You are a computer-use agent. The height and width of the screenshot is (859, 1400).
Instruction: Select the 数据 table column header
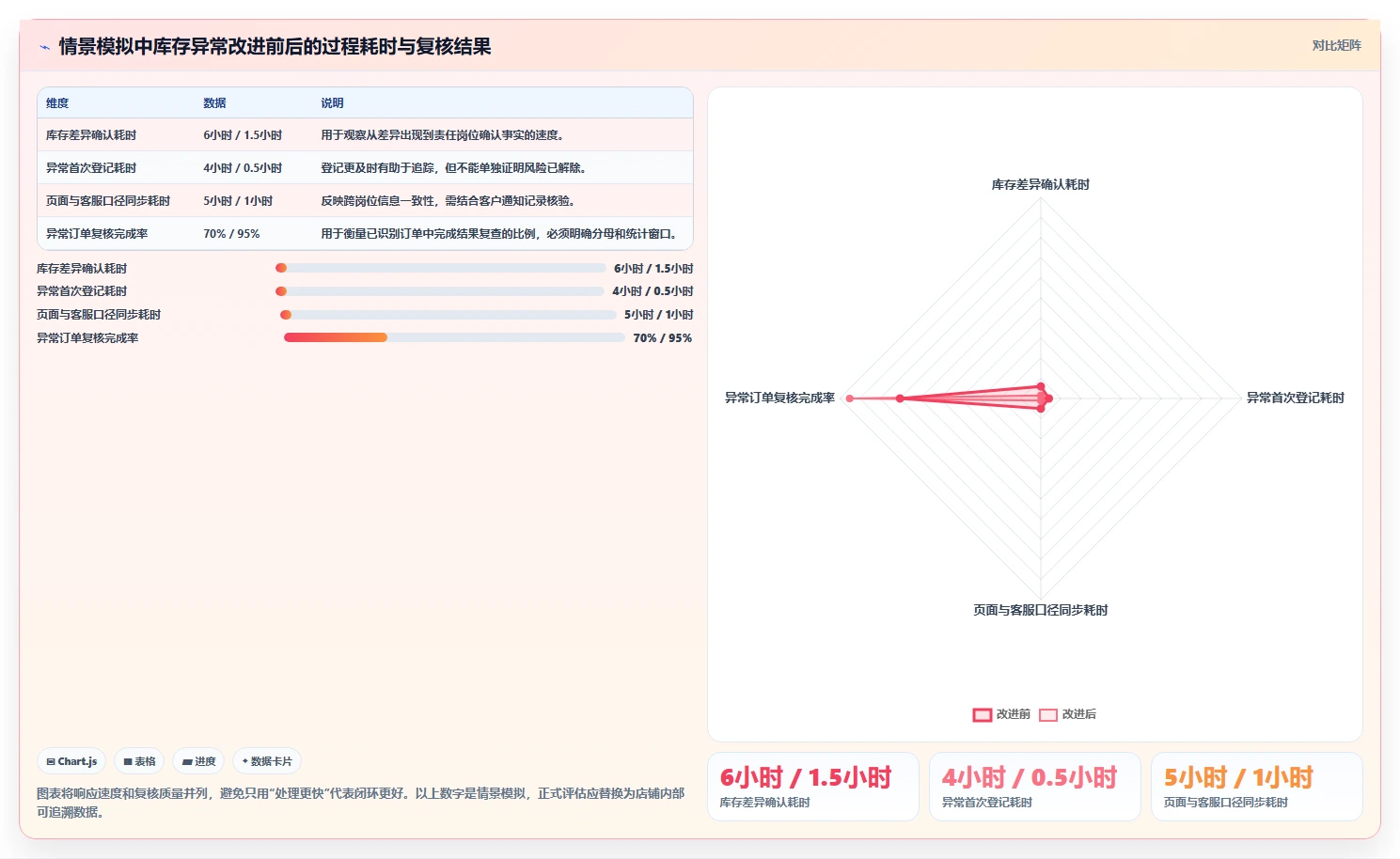214,103
